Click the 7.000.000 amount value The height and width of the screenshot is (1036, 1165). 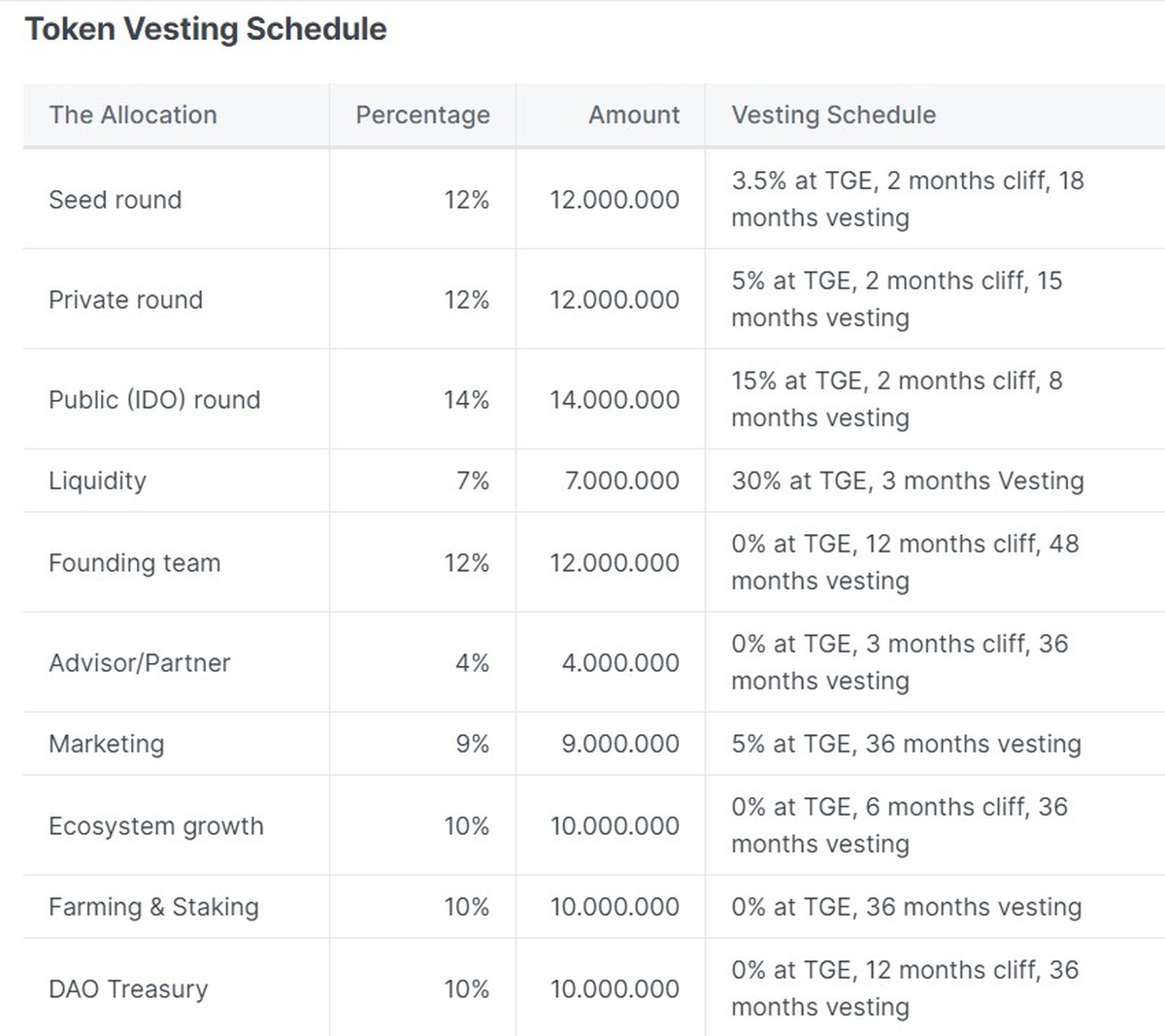[x=622, y=481]
